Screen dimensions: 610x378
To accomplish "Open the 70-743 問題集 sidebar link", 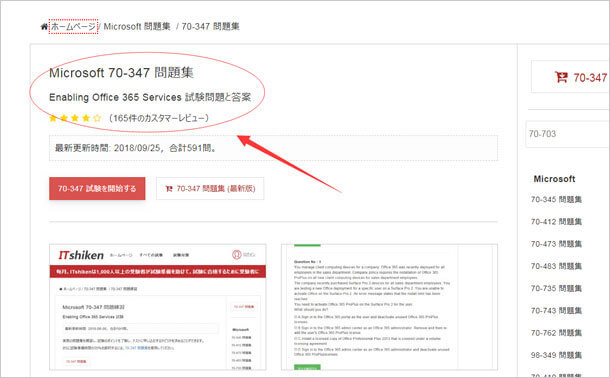I will [556, 310].
